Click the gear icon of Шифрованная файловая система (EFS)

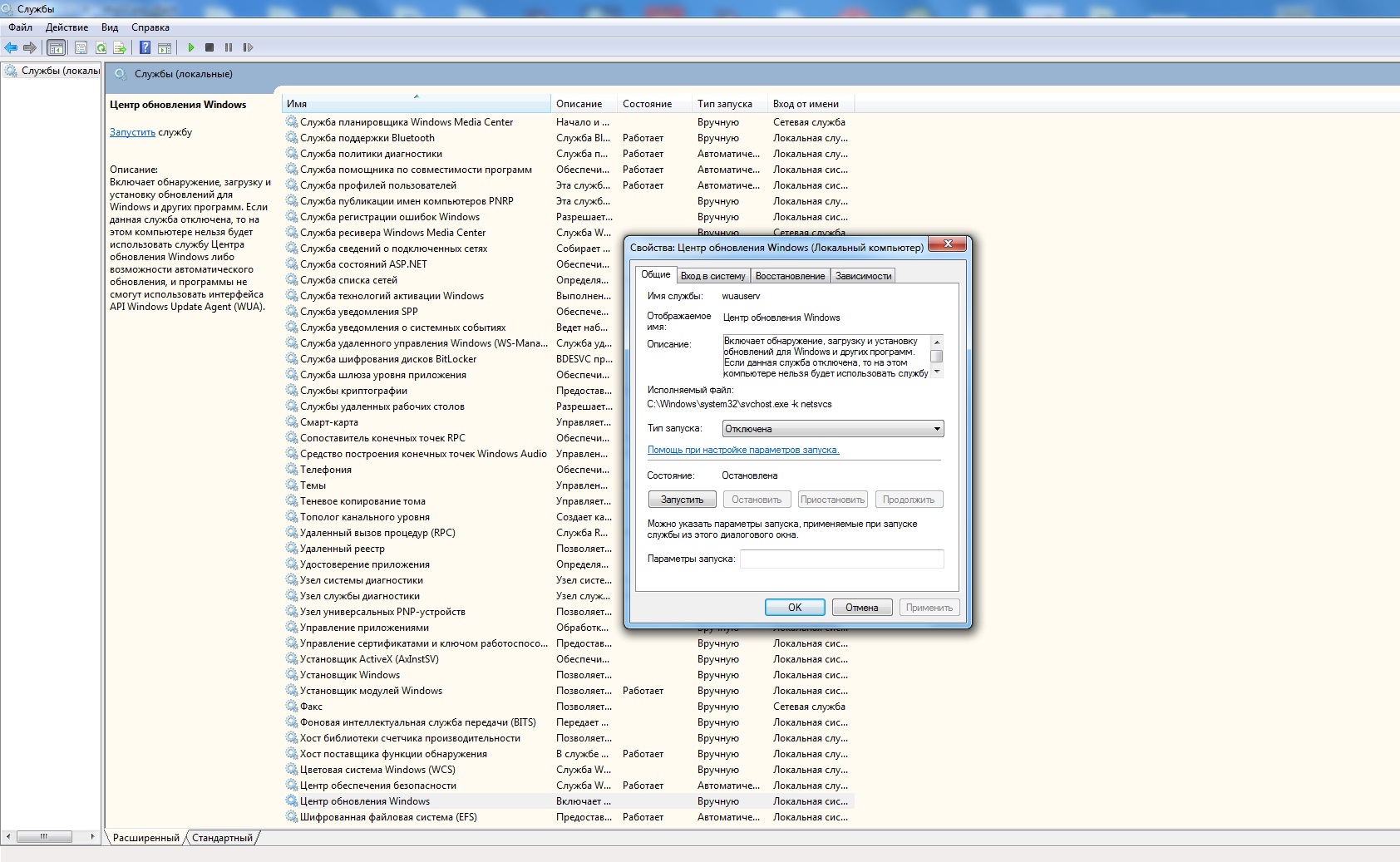coord(292,817)
